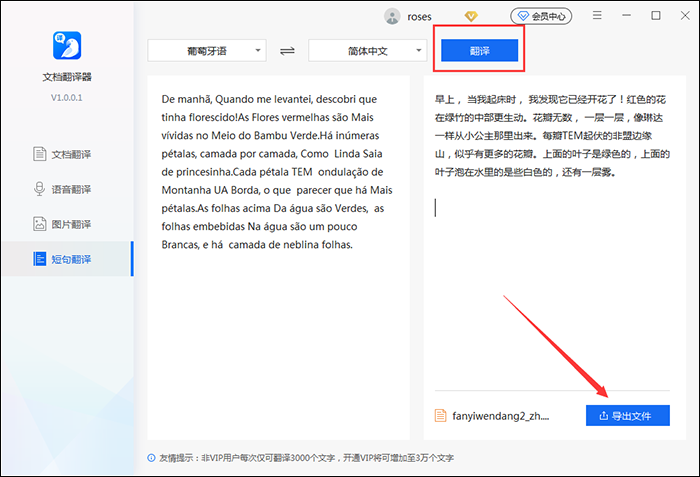The width and height of the screenshot is (700, 477).
Task: Switch to 语音翻译 voice translation tab
Action: click(66, 189)
